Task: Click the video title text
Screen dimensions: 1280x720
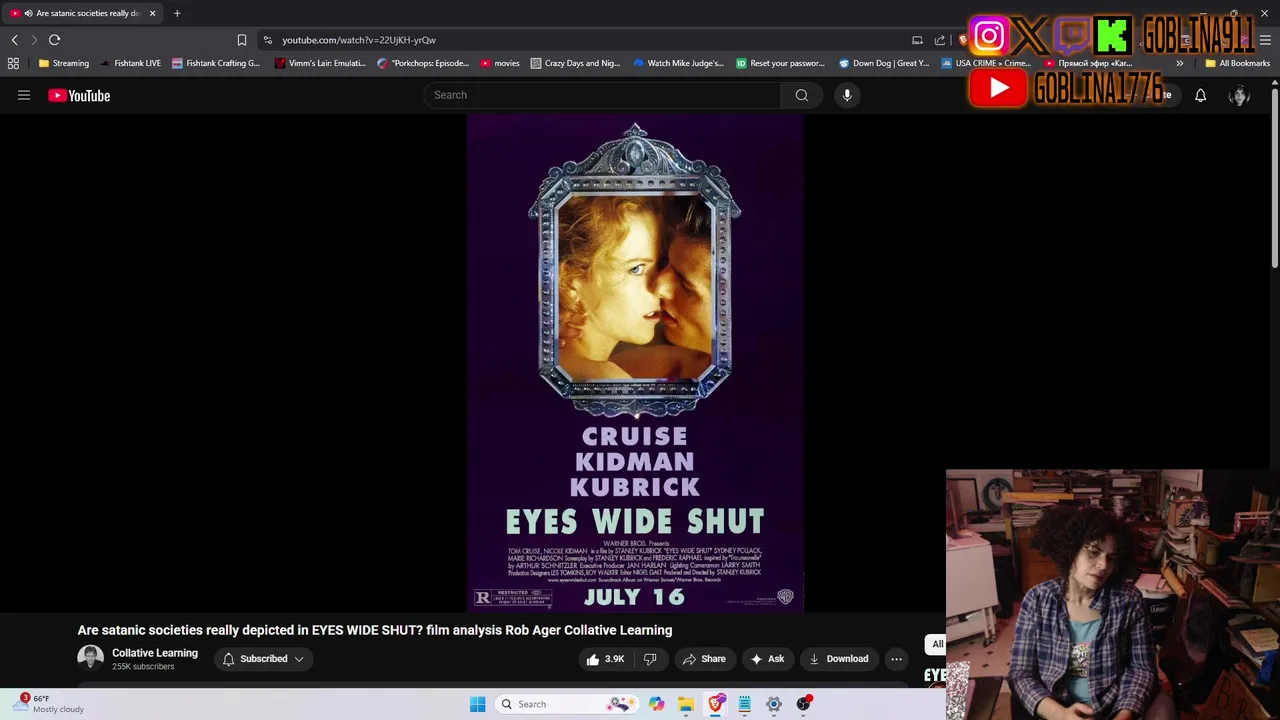Action: (x=375, y=630)
